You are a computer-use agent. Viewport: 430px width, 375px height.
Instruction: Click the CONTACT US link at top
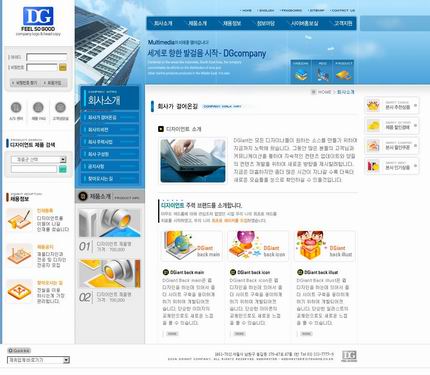pyautogui.click(x=343, y=11)
